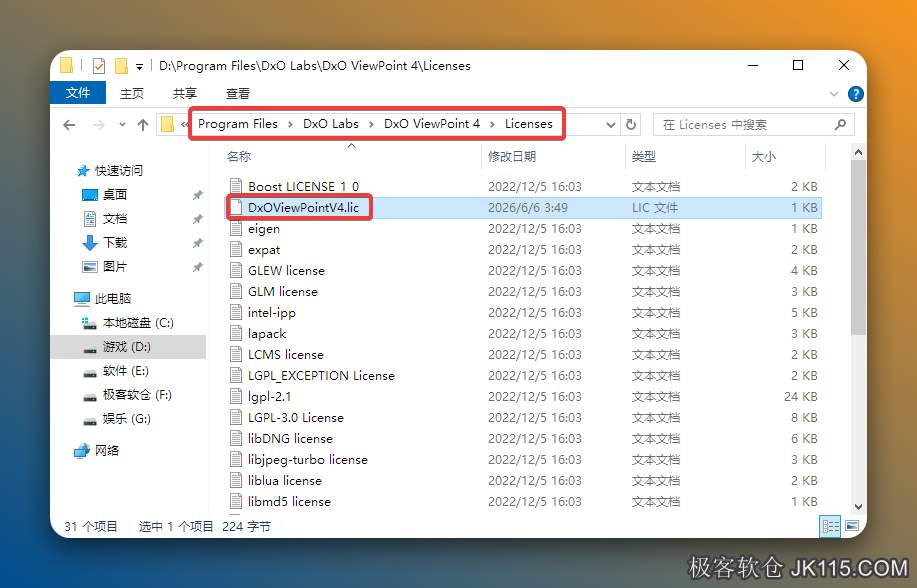Expand the chevron after DxO ViewPoint 4

(x=492, y=125)
